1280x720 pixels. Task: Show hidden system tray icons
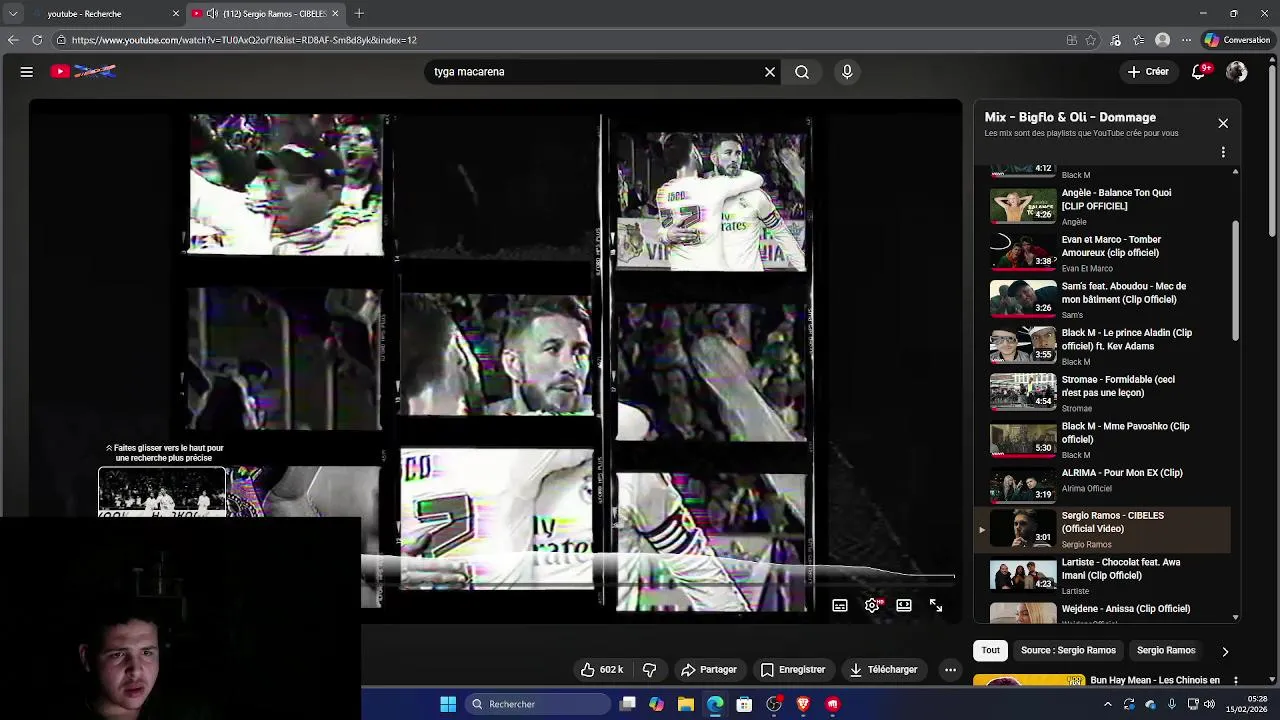tap(1107, 704)
